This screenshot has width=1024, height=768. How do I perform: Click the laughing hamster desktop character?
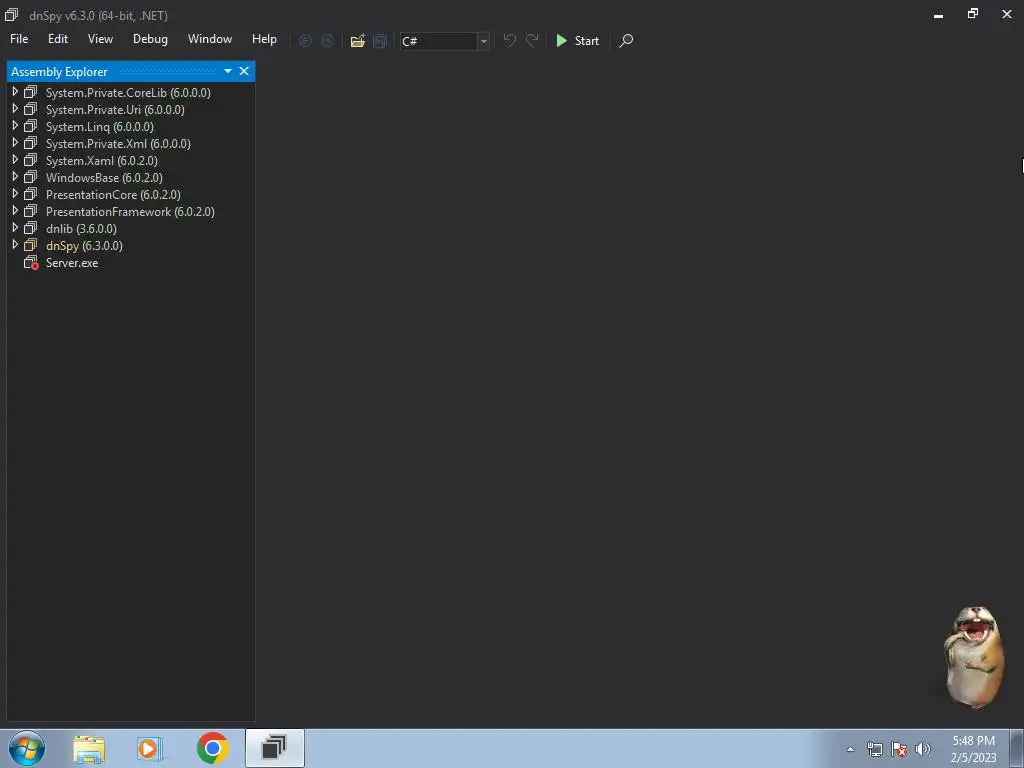point(974,657)
